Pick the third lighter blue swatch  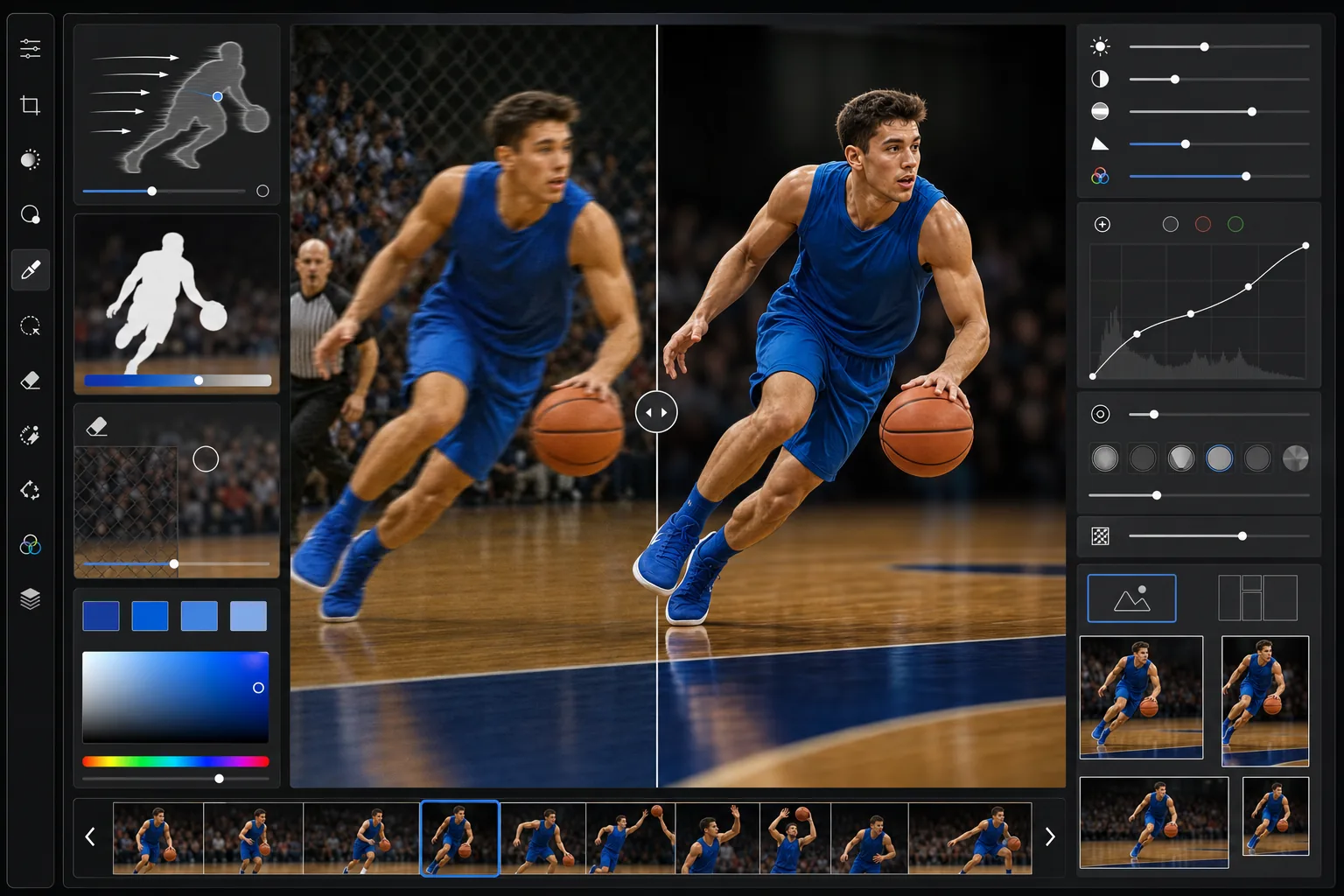pyautogui.click(x=199, y=616)
